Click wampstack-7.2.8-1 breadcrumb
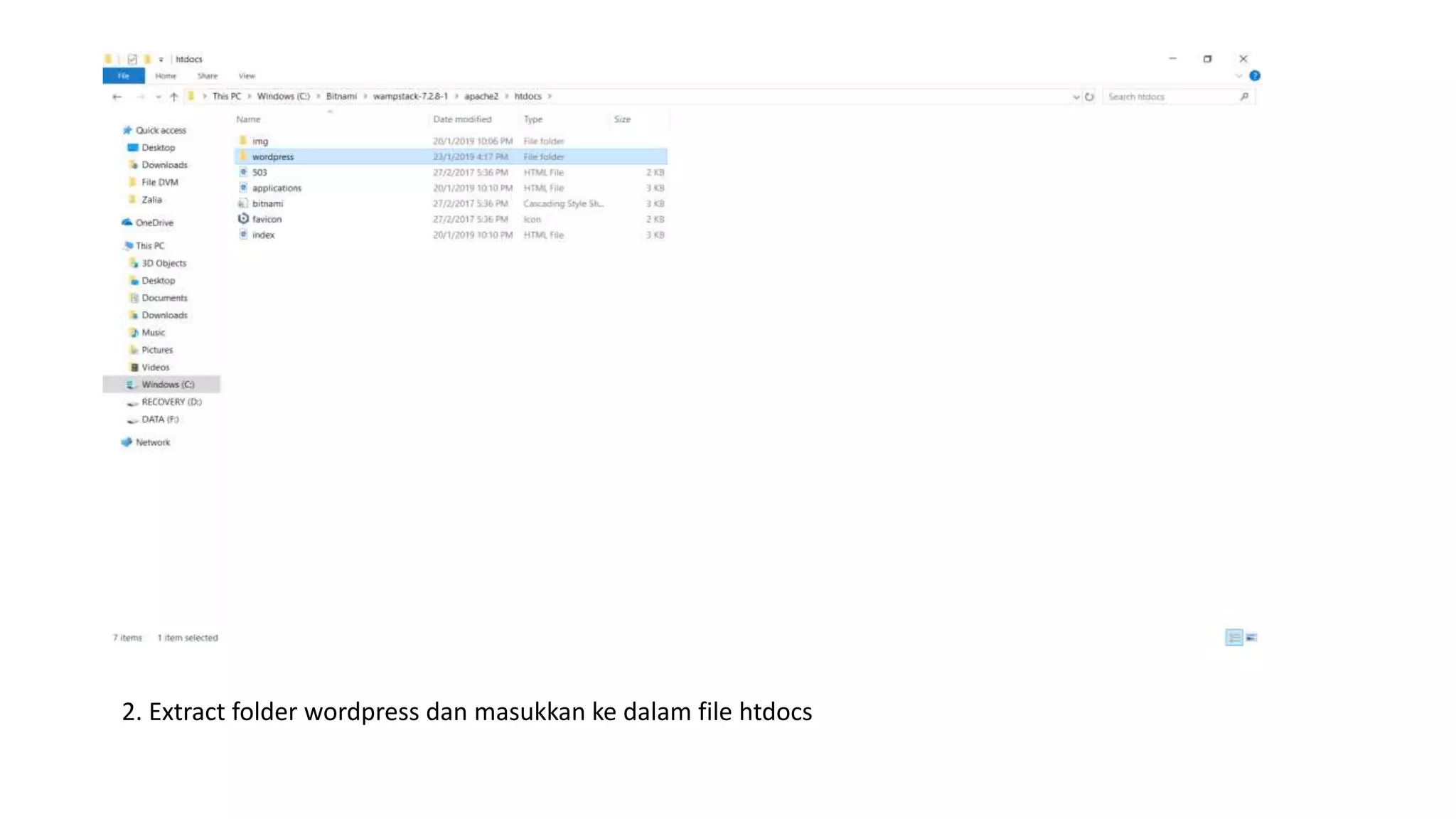Screen dimensions: 1456x819 coord(410,96)
